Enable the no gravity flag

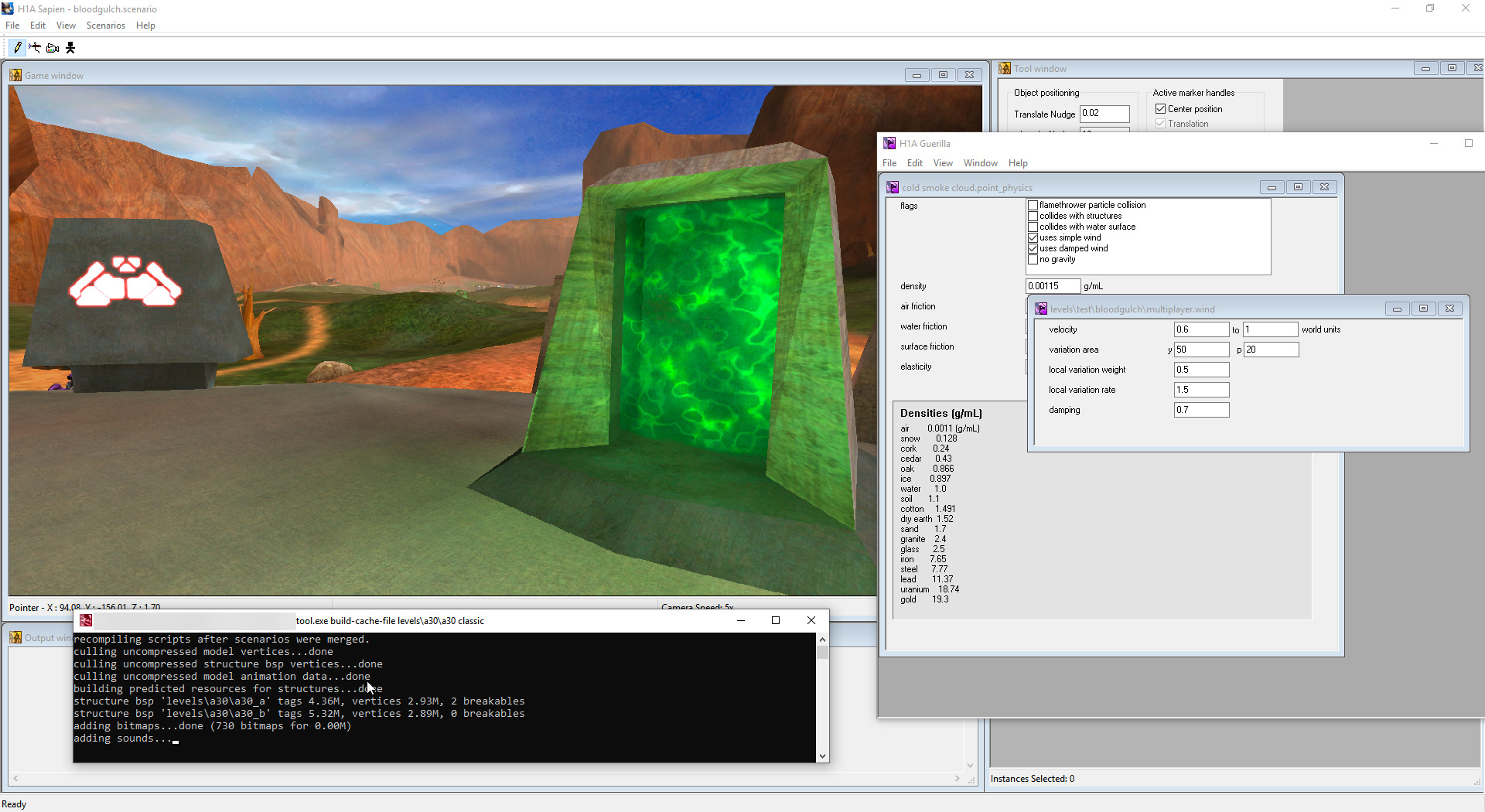[1033, 259]
